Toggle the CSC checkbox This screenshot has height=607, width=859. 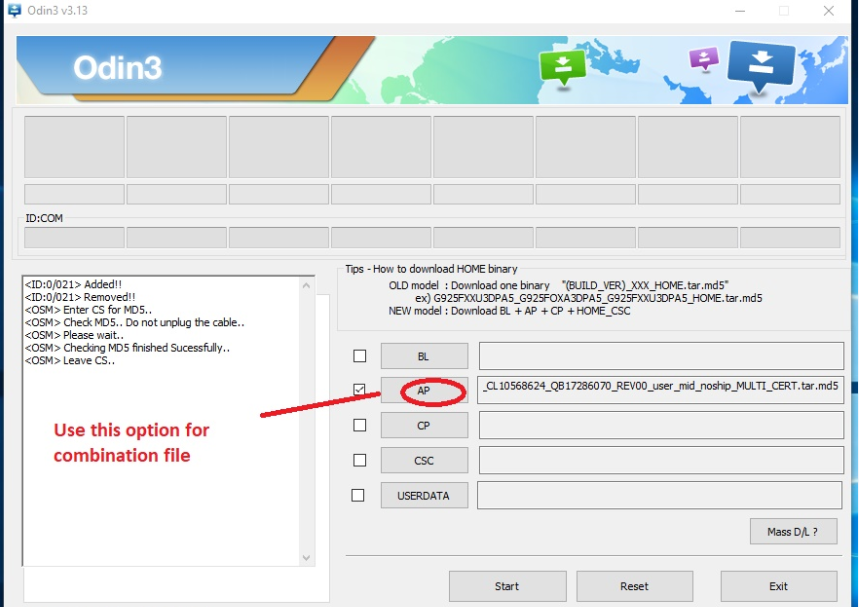pyautogui.click(x=359, y=460)
